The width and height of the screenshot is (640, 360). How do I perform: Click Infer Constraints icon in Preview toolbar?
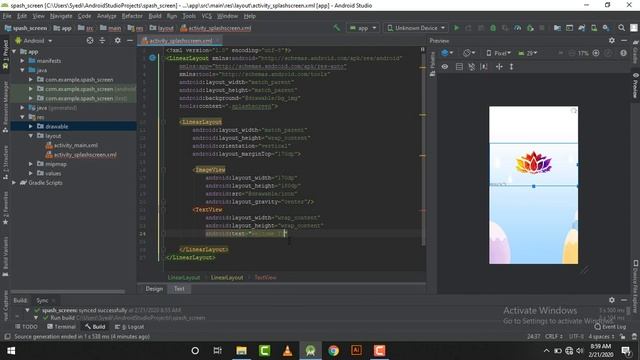484,67
